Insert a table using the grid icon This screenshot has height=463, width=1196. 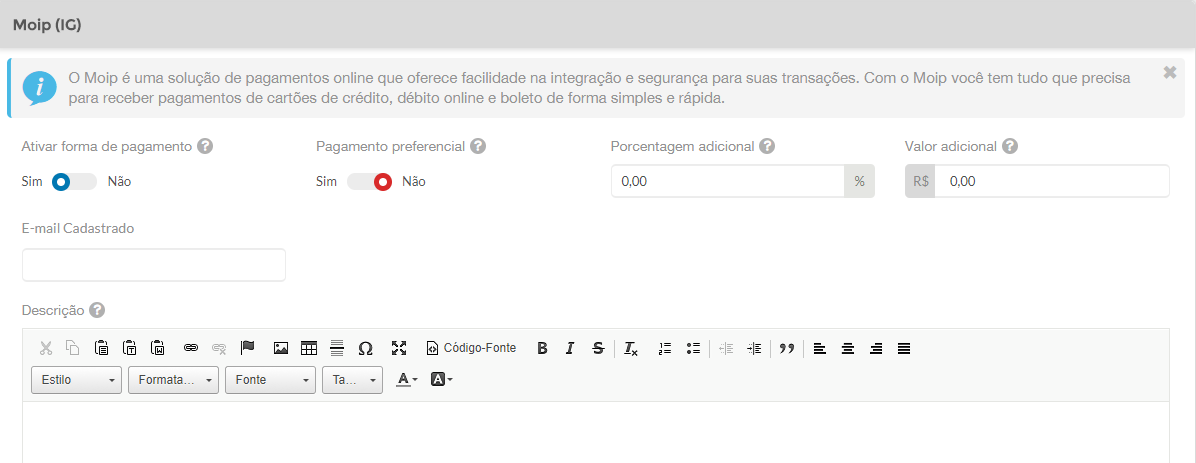[x=308, y=349]
